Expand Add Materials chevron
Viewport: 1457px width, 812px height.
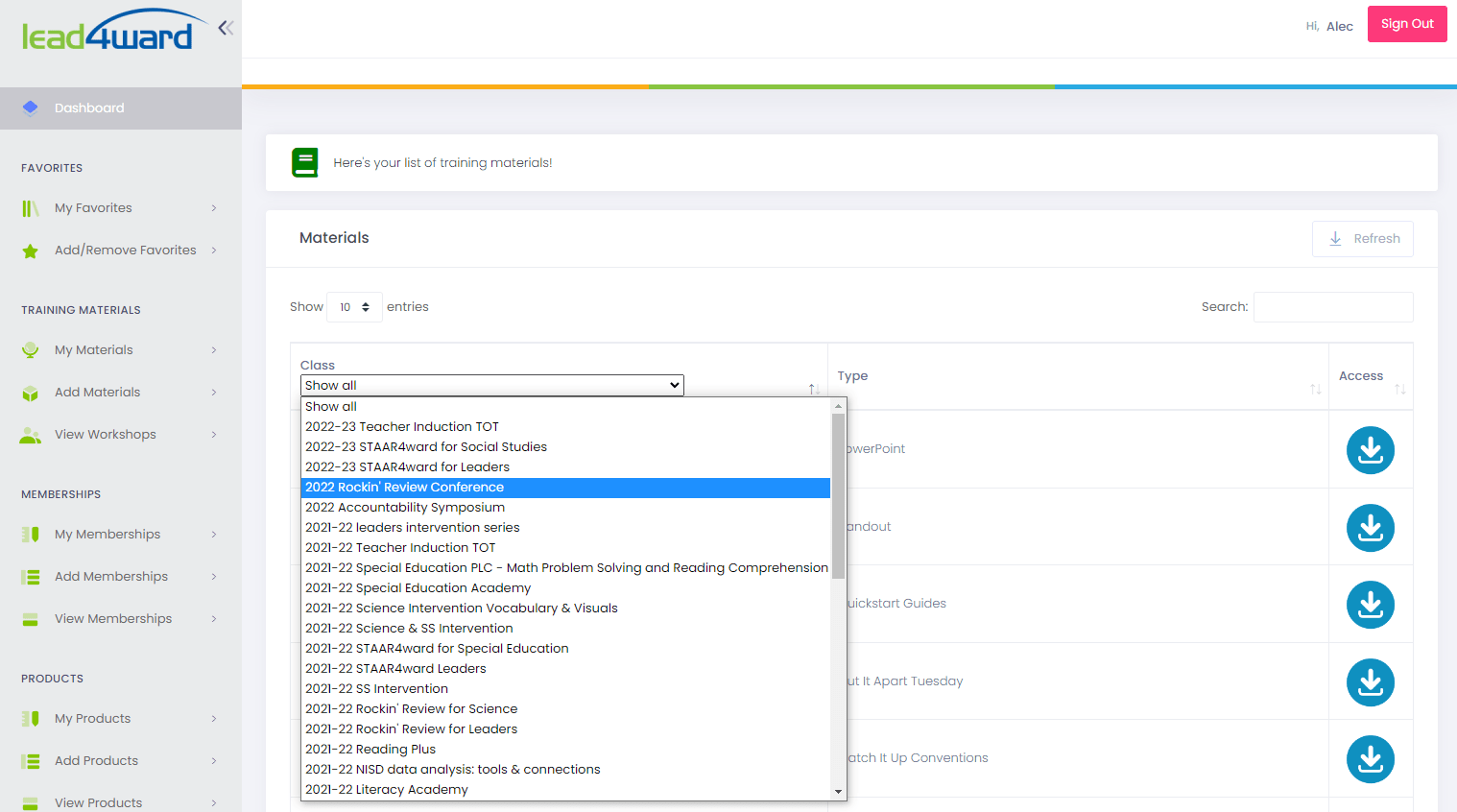tap(214, 393)
